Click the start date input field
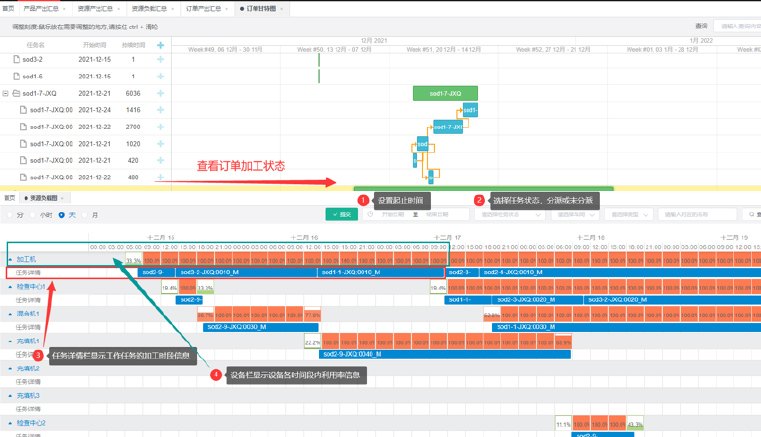This screenshot has height=437, width=761. (393, 214)
